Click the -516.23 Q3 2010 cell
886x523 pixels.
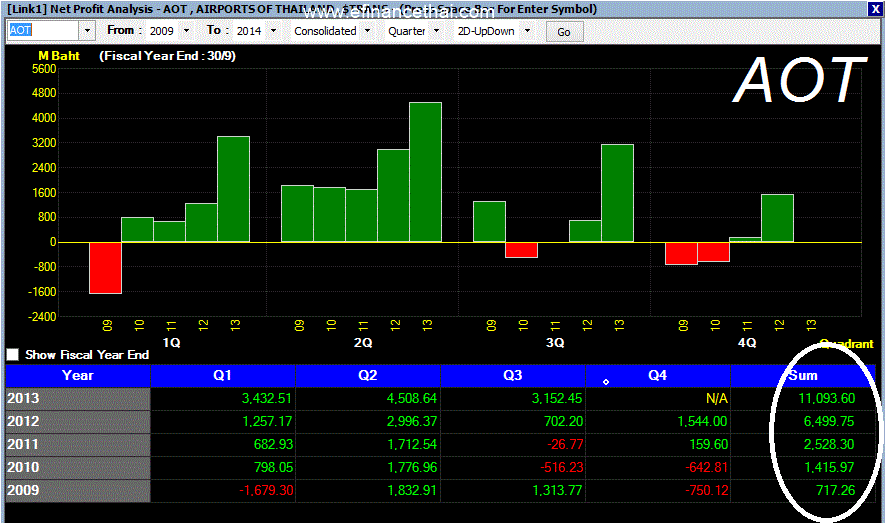pos(513,468)
